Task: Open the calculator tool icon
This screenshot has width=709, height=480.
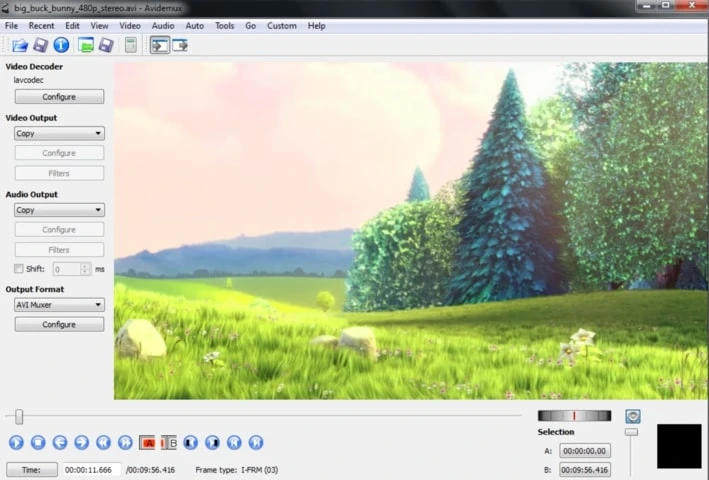Action: tap(130, 45)
